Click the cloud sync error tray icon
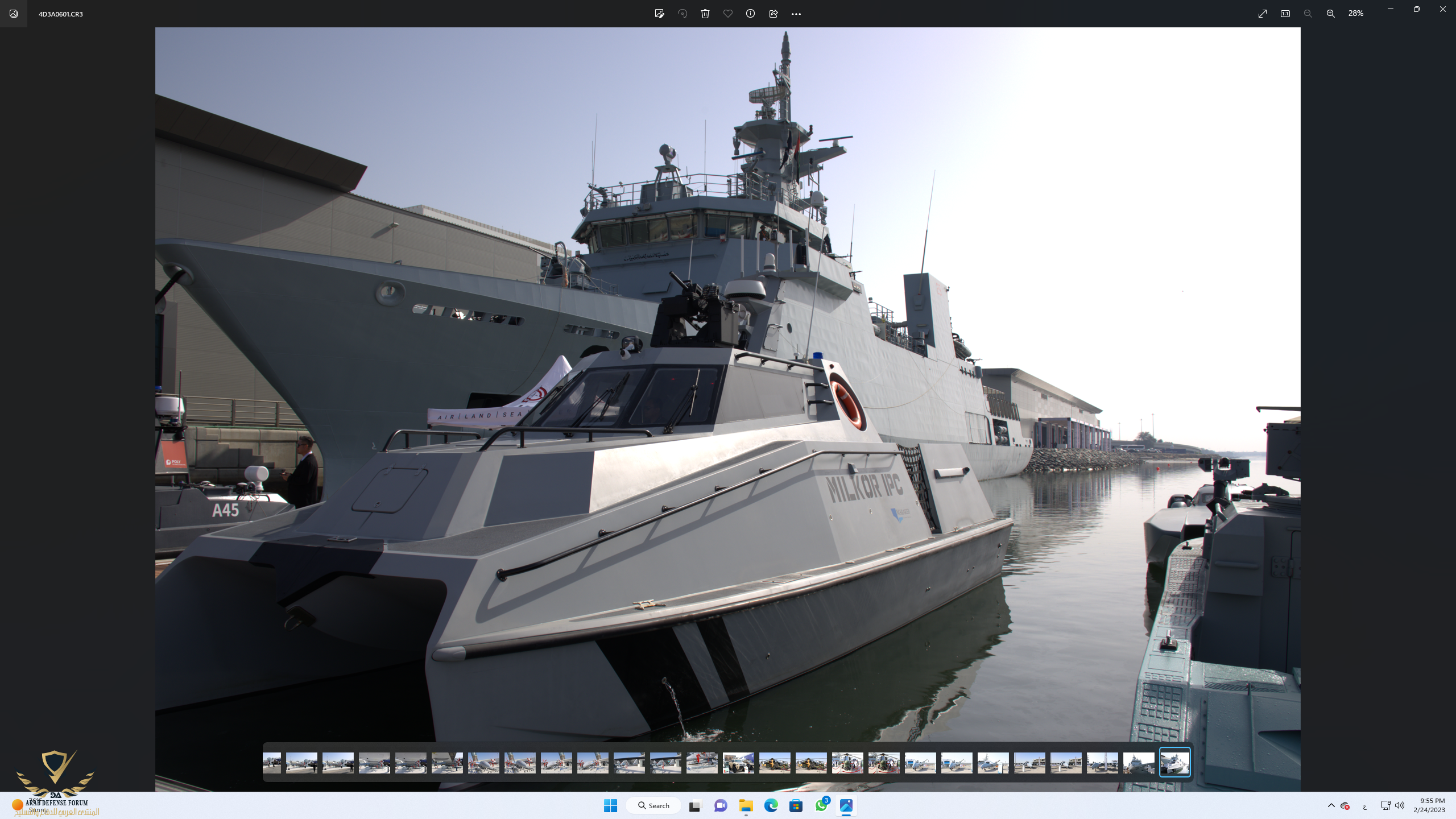This screenshot has width=1456, height=819. pos(1346,805)
